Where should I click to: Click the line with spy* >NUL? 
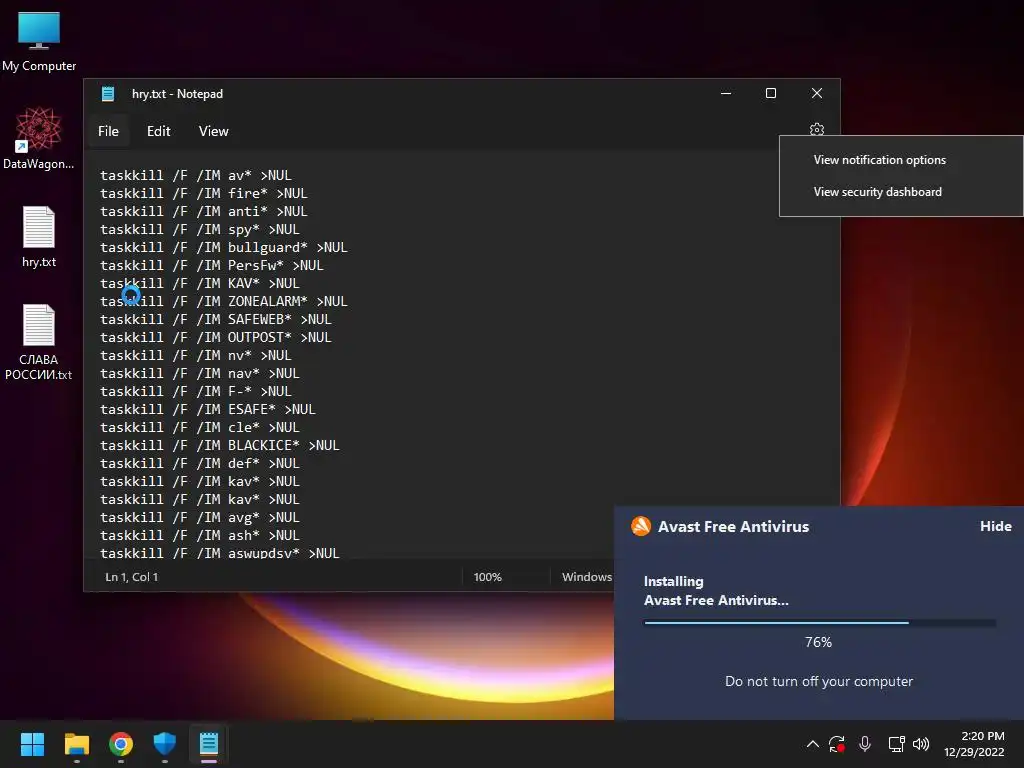tap(200, 229)
